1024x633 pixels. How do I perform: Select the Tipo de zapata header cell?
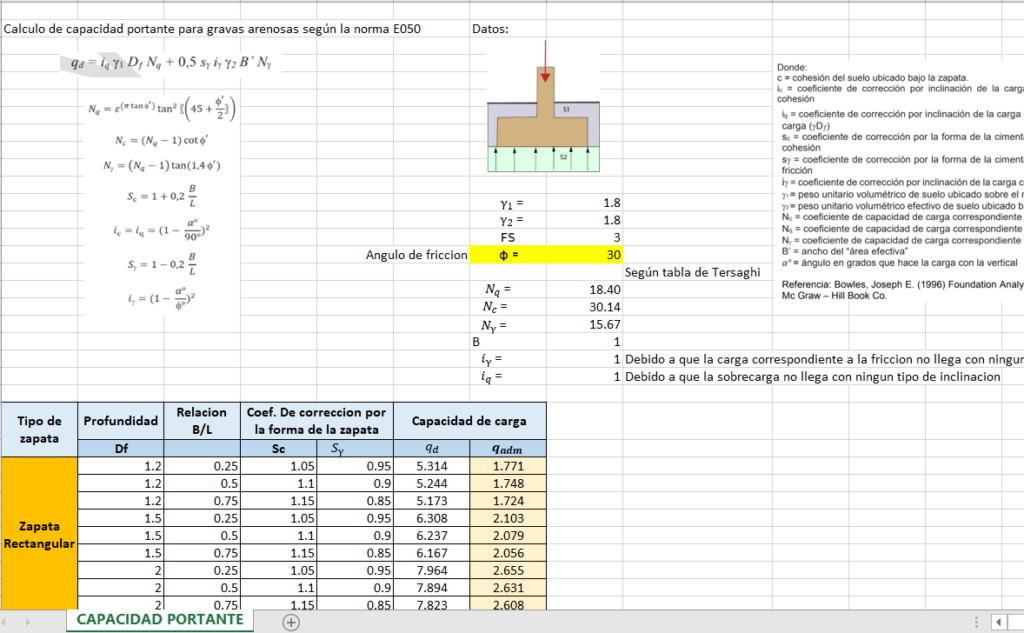pyautogui.click(x=39, y=429)
